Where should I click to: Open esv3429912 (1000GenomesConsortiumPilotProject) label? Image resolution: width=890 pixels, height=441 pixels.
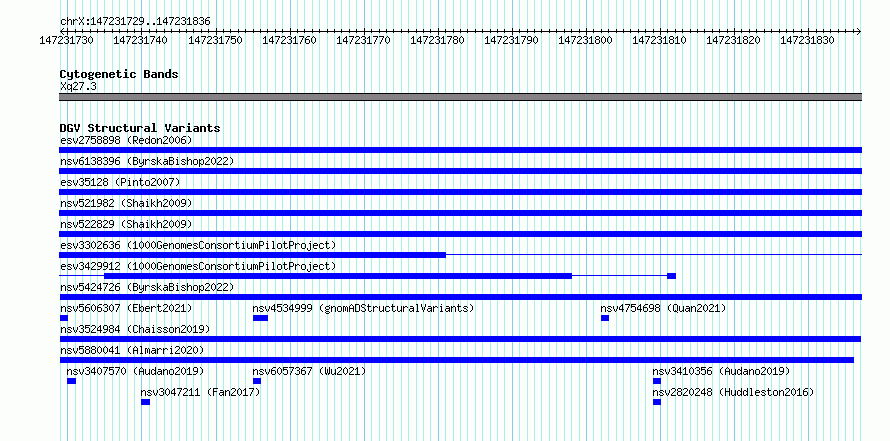click(198, 266)
